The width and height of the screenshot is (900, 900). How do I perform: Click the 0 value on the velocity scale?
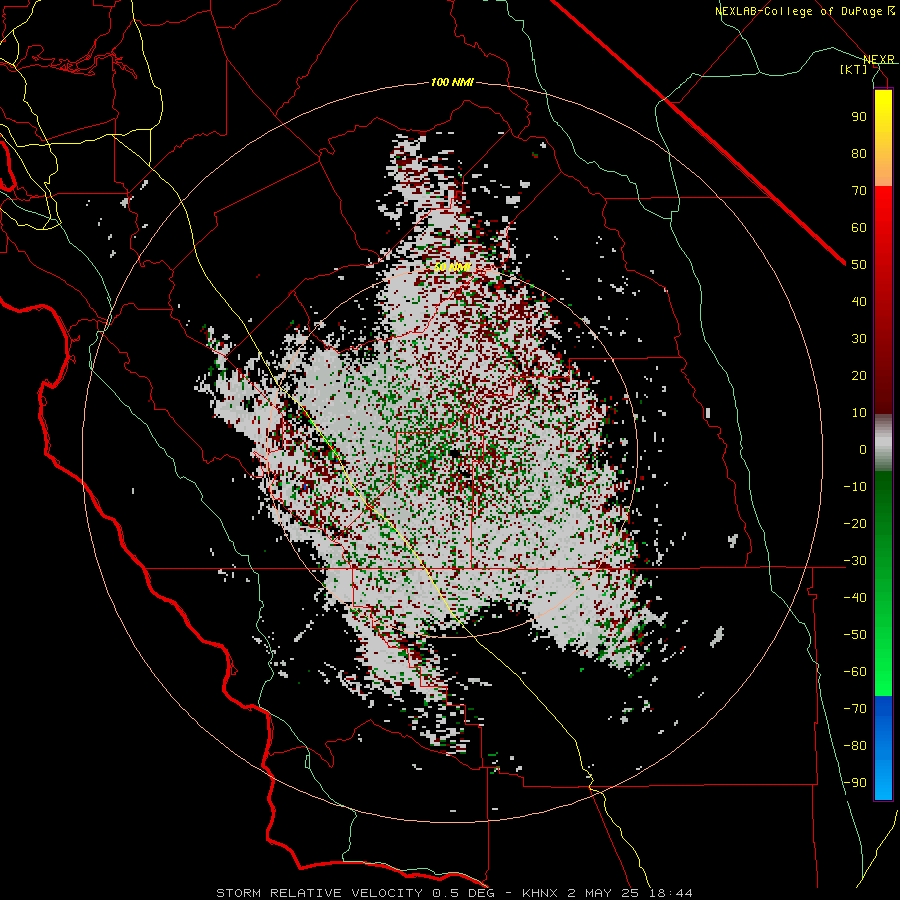point(863,449)
